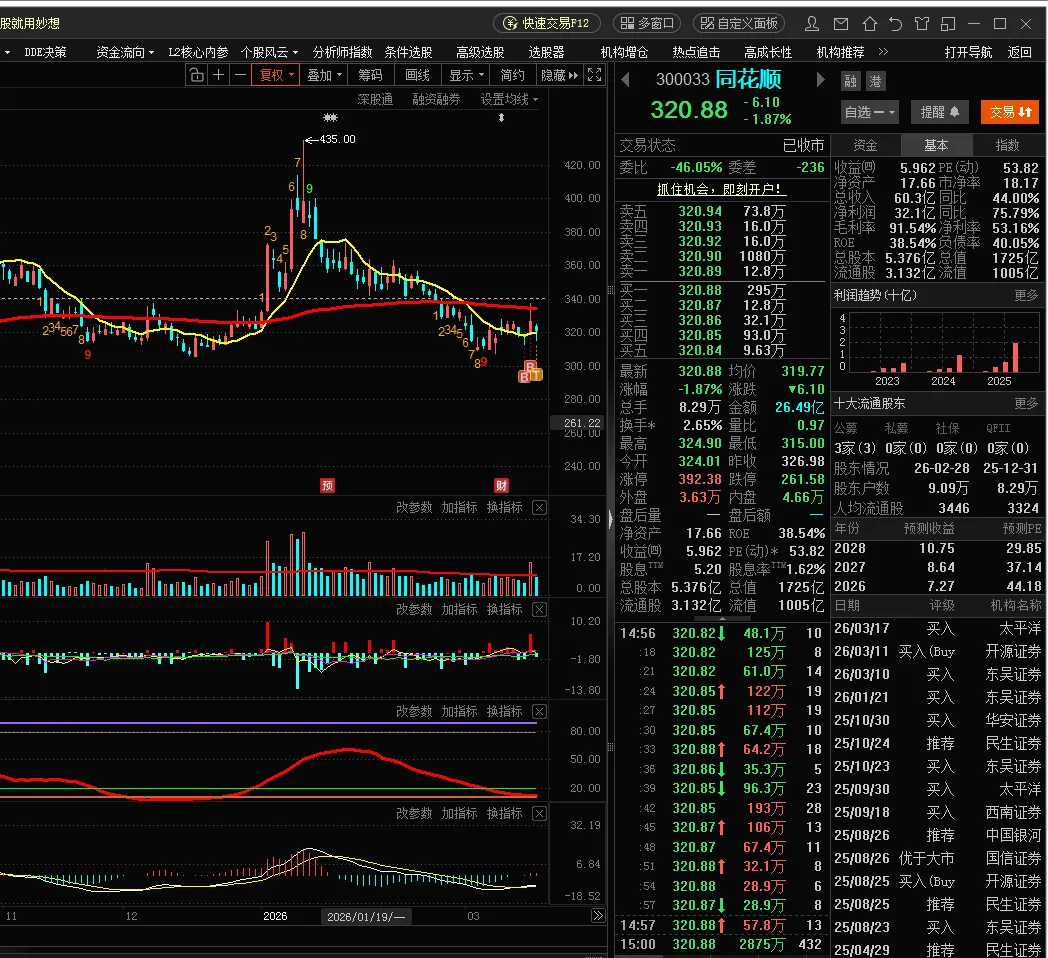Image resolution: width=1048 pixels, height=958 pixels.
Task: Open the 热点追击 menu
Action: [x=696, y=52]
